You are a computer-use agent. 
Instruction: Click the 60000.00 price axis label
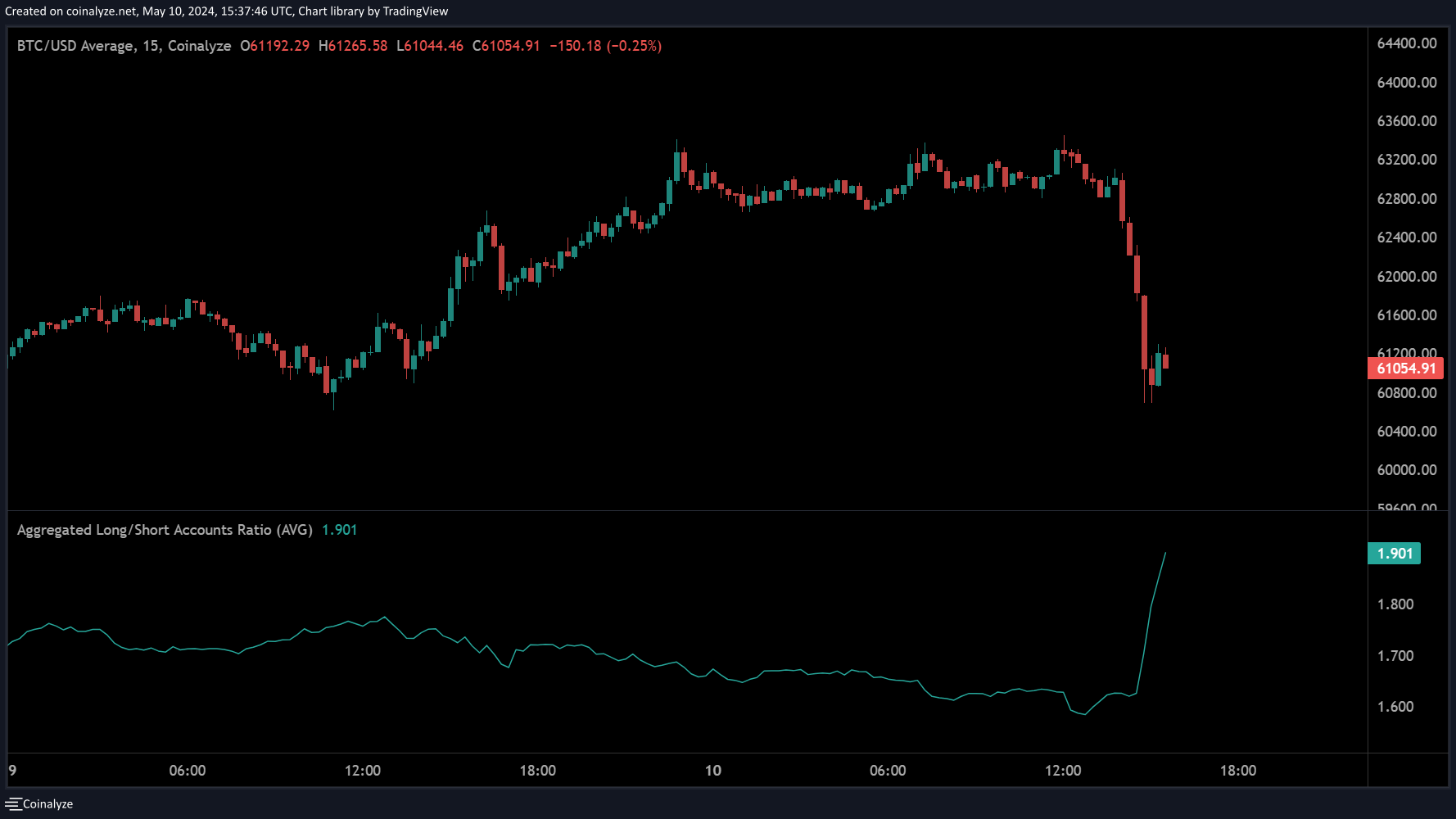(x=1406, y=470)
